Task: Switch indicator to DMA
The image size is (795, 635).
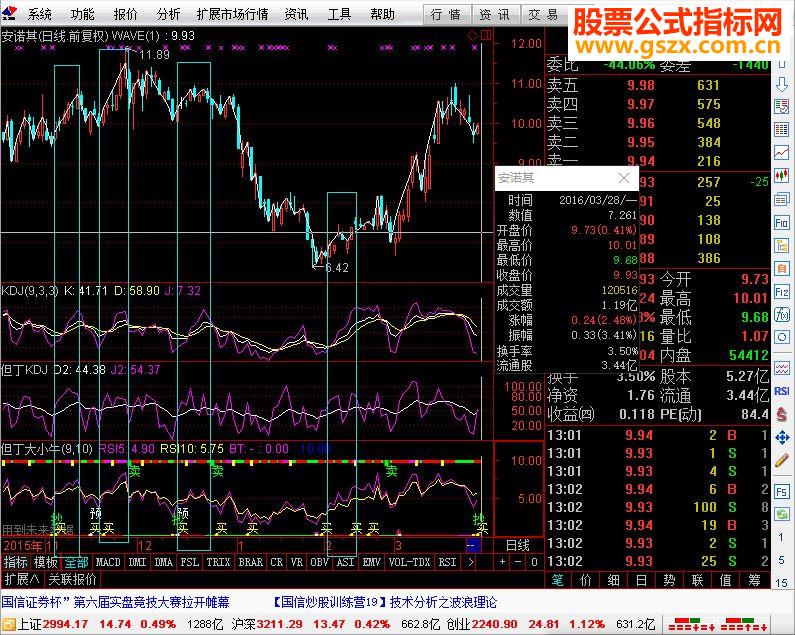Action: pyautogui.click(x=163, y=562)
